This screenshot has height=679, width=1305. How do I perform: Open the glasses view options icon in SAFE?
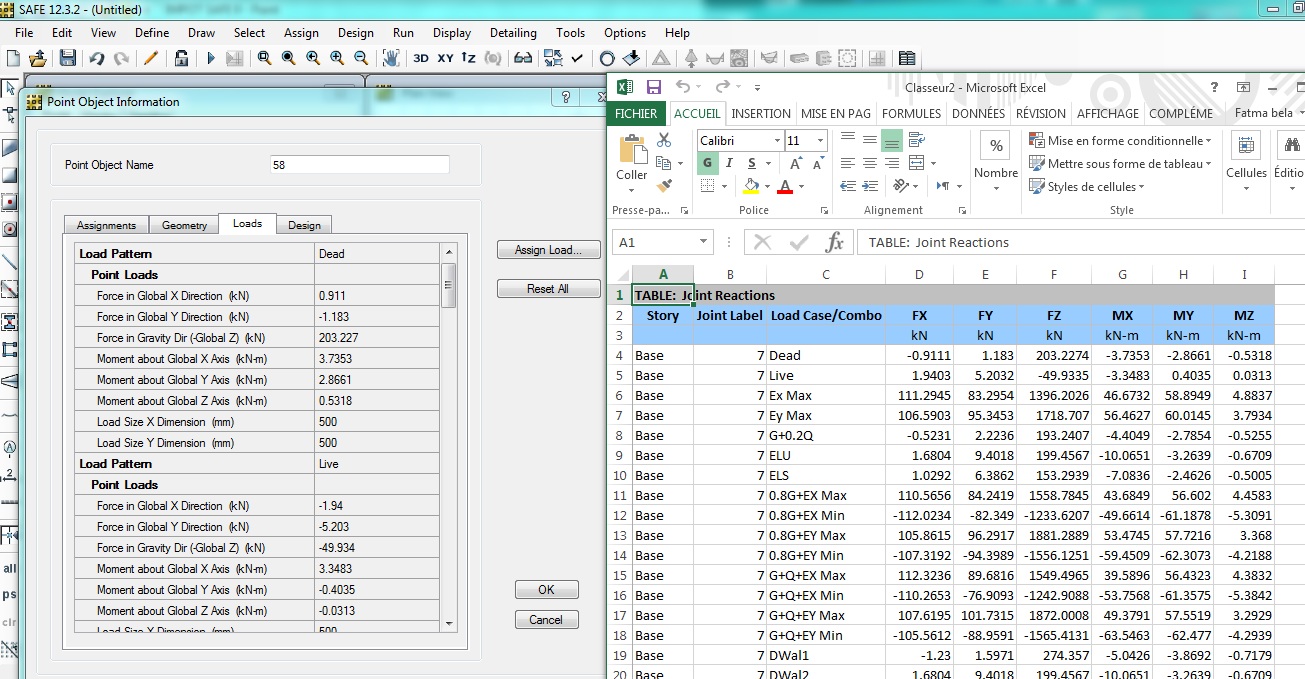(523, 58)
